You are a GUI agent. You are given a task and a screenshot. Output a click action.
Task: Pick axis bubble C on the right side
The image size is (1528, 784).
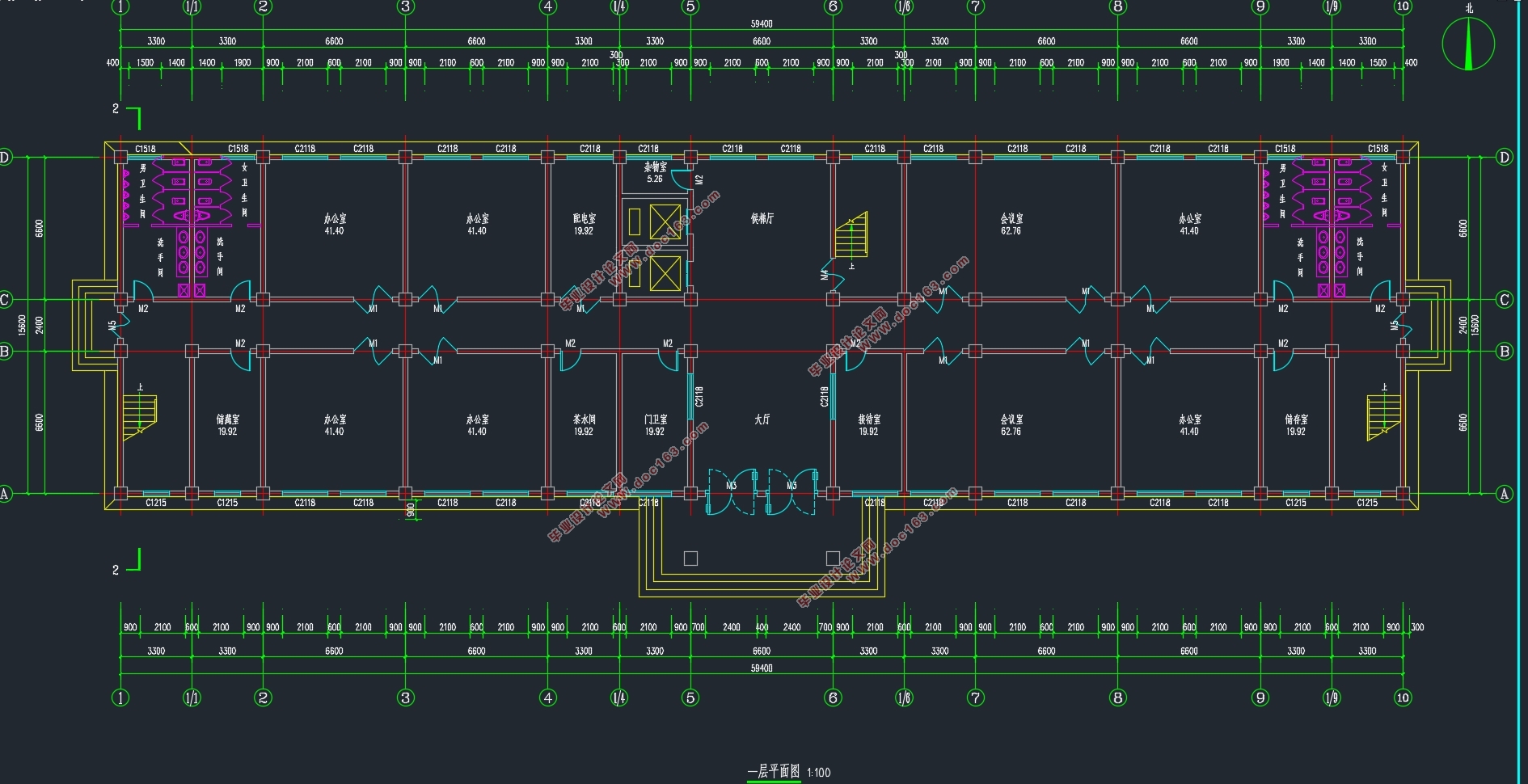click(1505, 300)
